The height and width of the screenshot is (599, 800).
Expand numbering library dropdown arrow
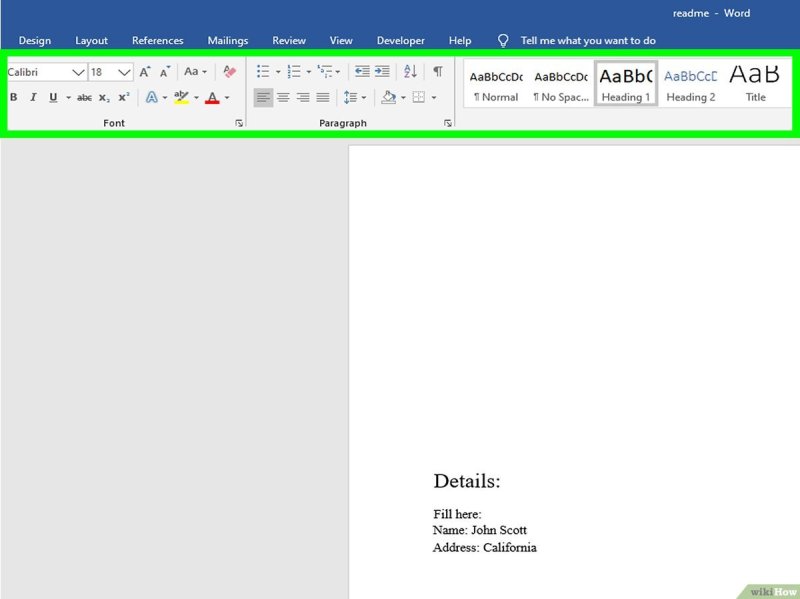pyautogui.click(x=309, y=72)
